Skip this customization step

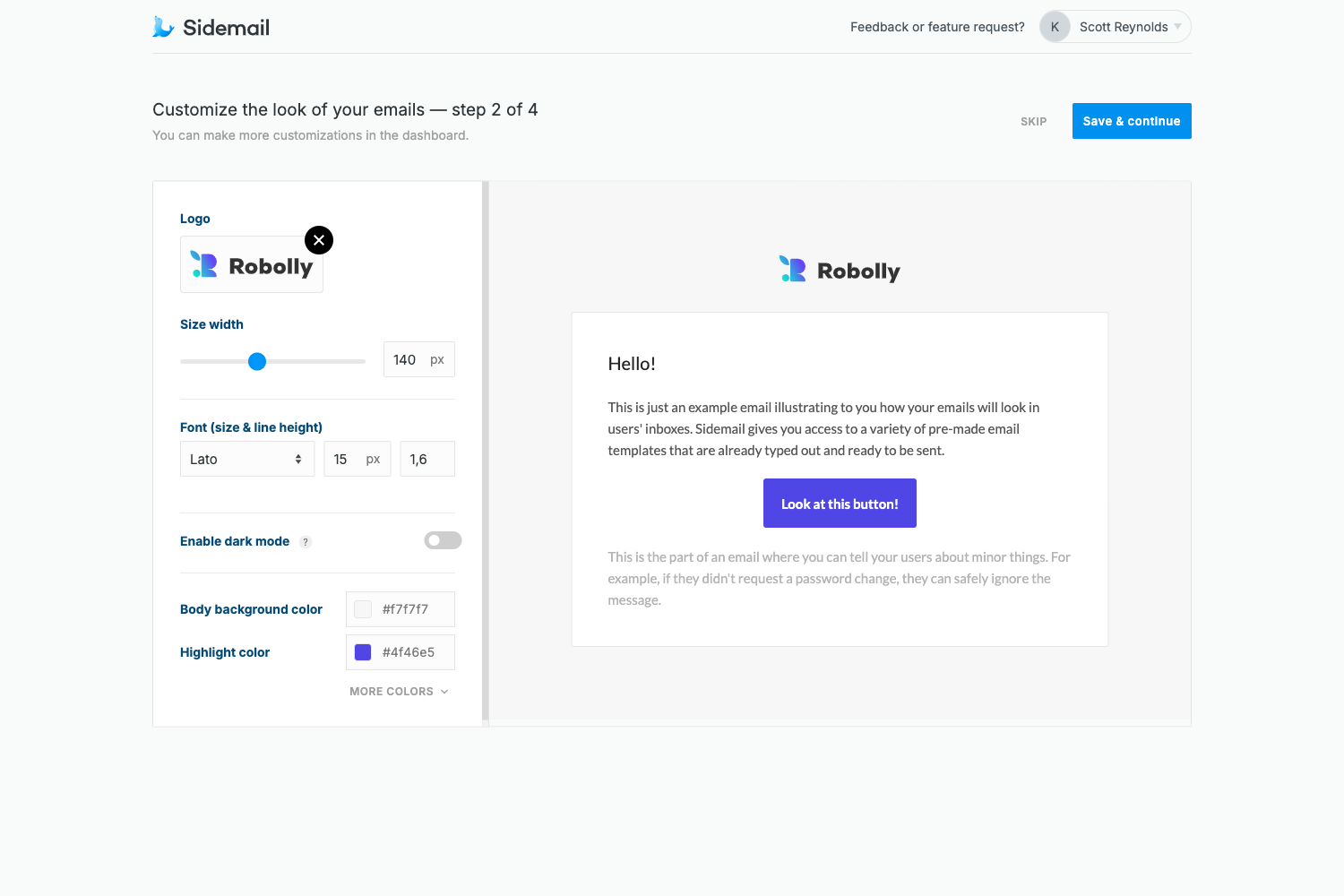point(1033,121)
